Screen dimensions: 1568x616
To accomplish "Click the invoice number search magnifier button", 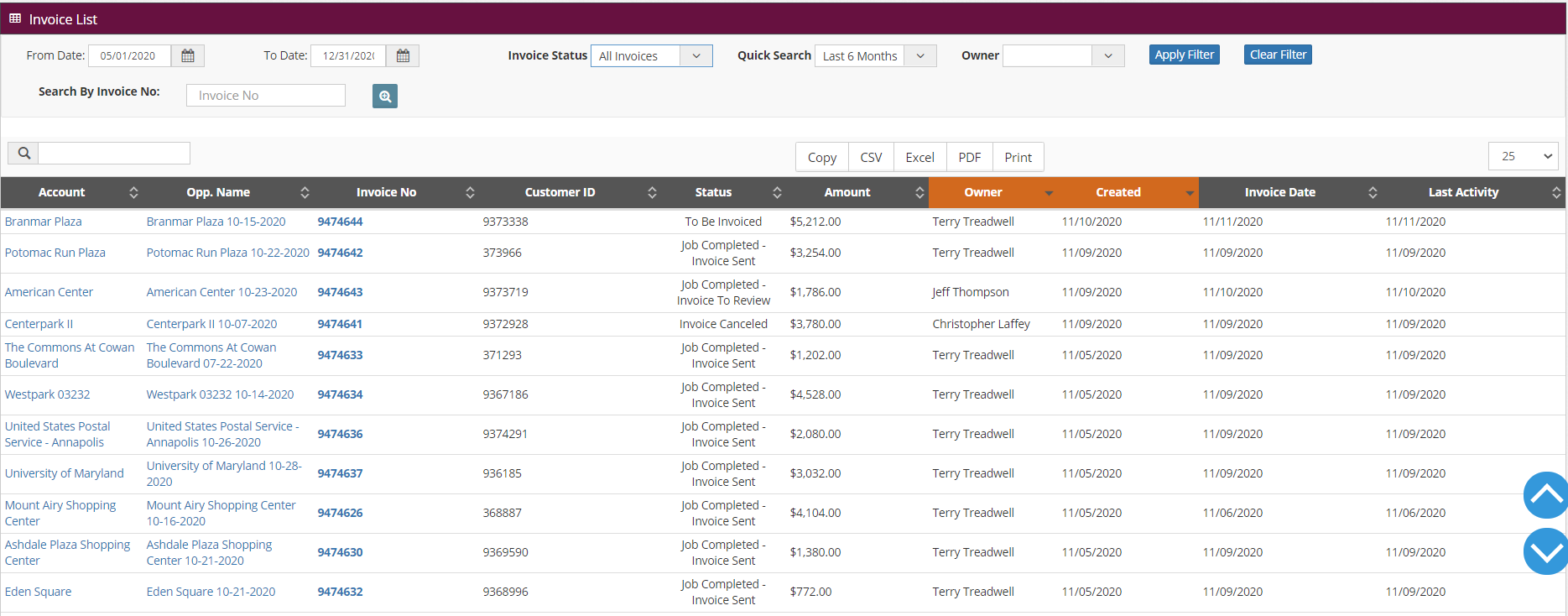I will [385, 96].
